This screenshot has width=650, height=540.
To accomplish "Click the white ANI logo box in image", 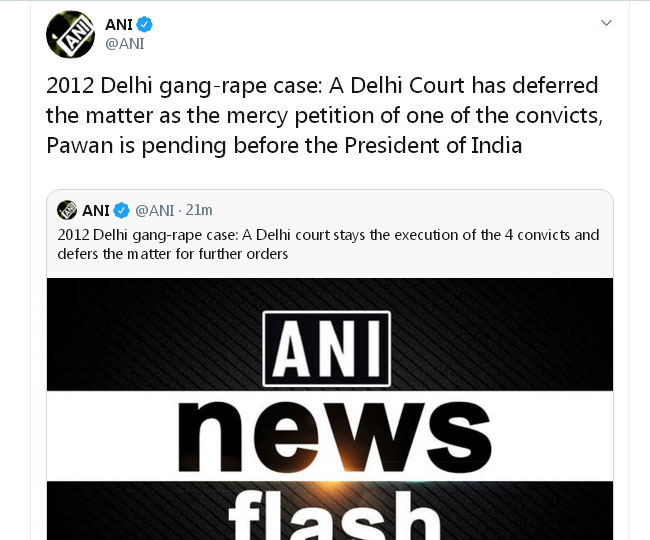I will [327, 349].
